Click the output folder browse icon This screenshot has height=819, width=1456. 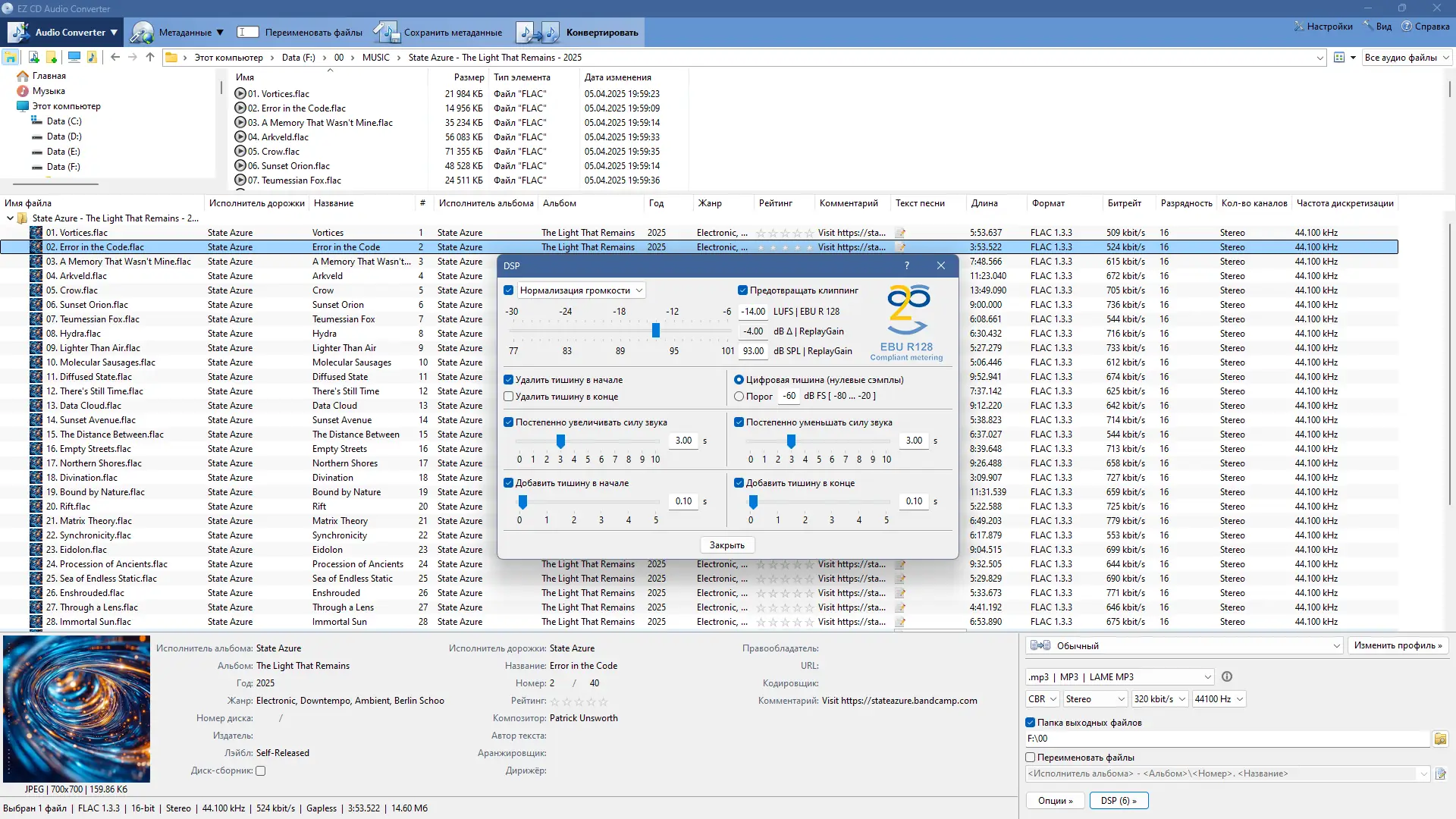point(1440,739)
